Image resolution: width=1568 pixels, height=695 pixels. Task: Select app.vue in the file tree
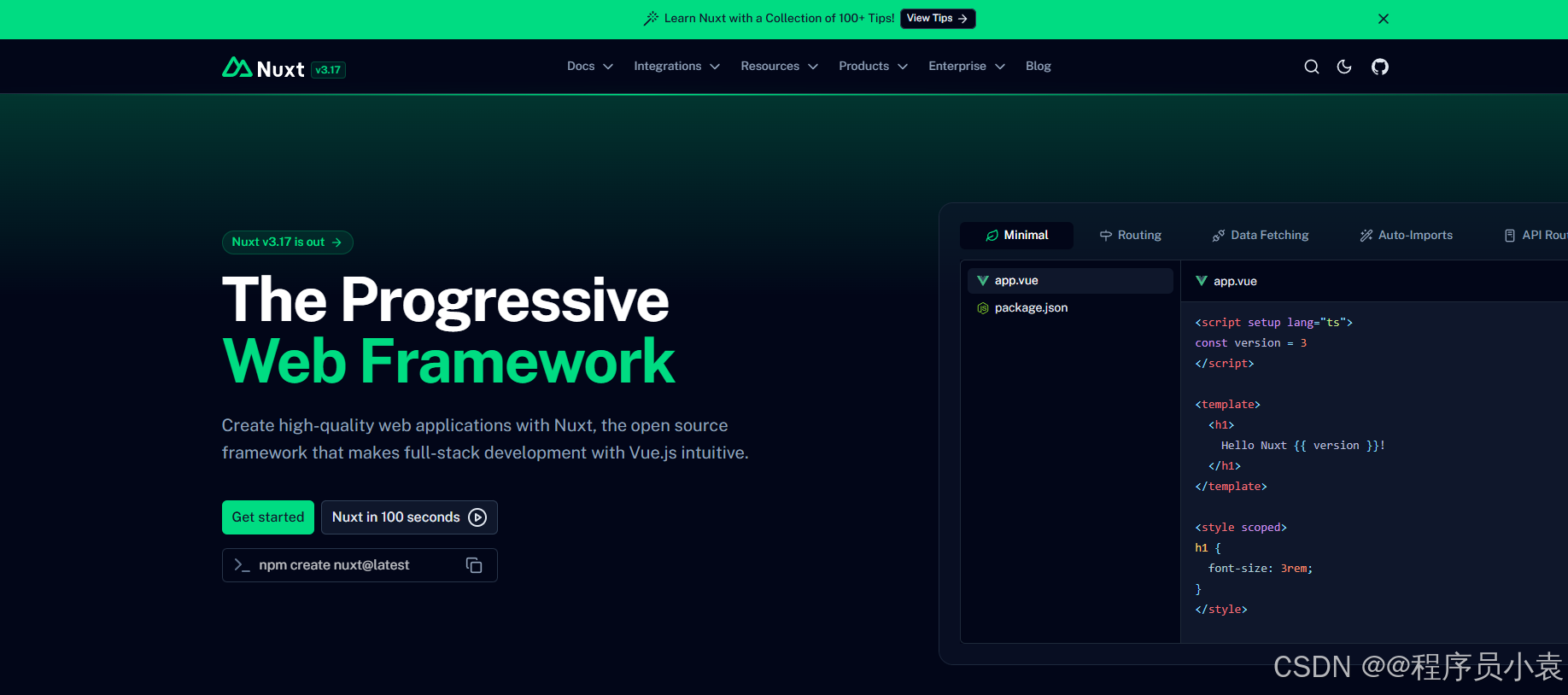(1070, 281)
